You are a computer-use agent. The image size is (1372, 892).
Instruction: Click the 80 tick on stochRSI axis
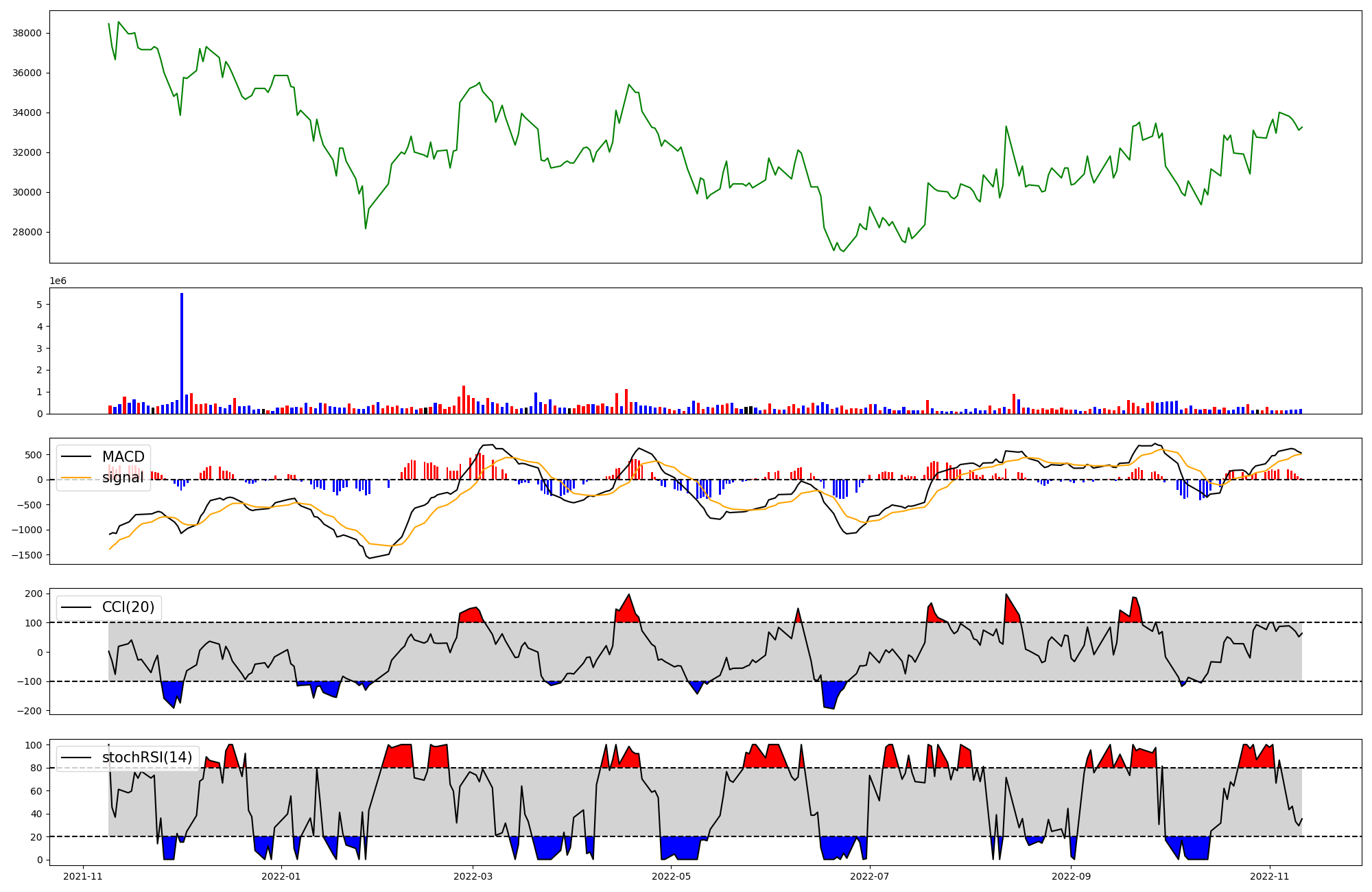point(36,768)
